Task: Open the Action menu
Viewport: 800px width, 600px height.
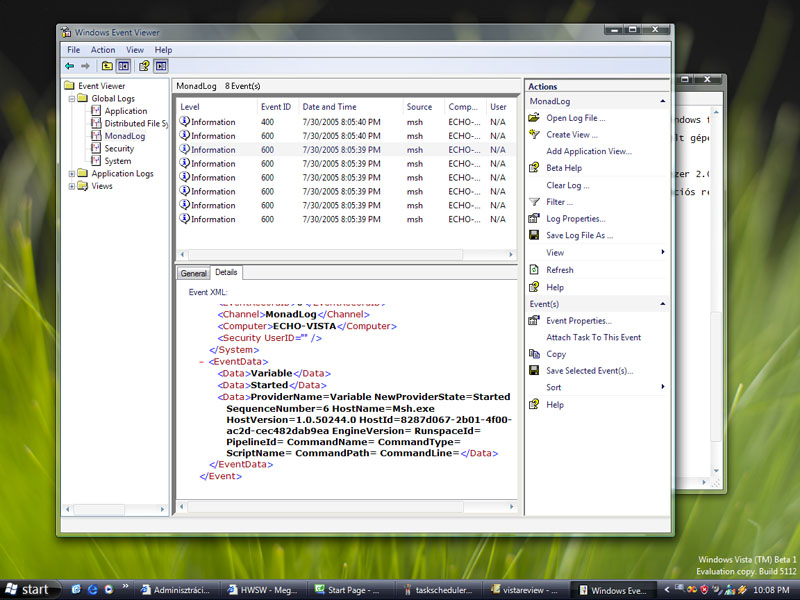Action: click(x=103, y=50)
